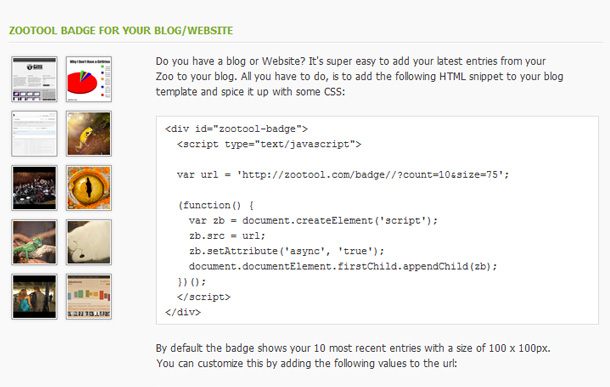Open the pale white webpage thumbnail

(34, 133)
